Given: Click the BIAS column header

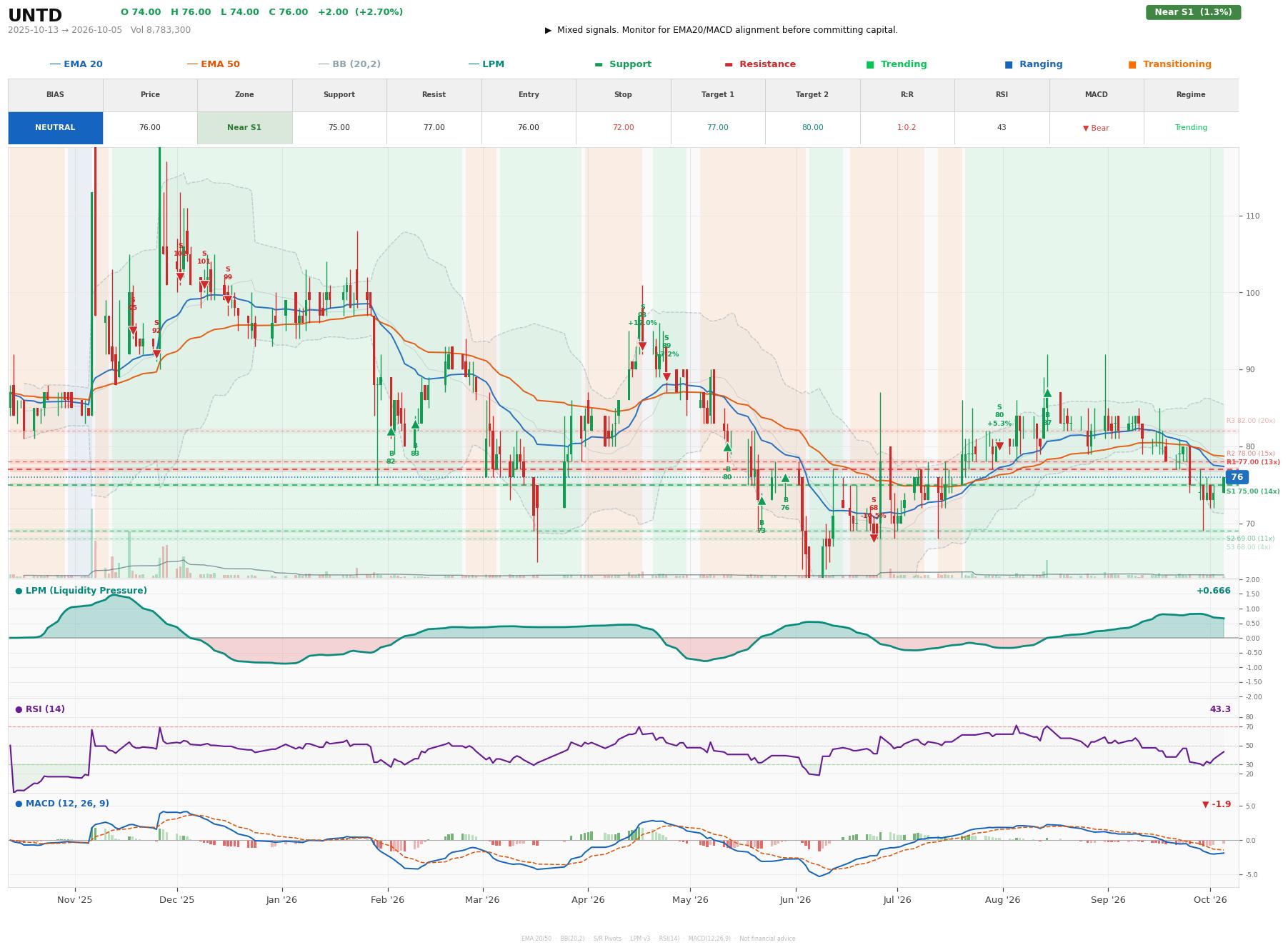Looking at the screenshot, I should coord(55,95).
